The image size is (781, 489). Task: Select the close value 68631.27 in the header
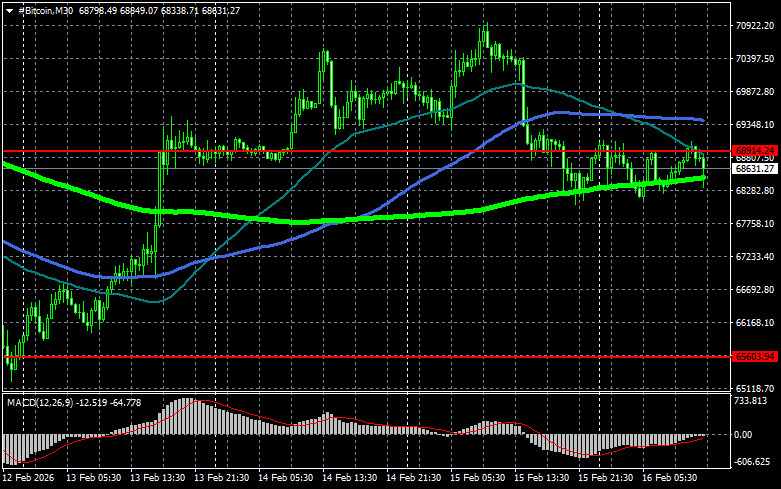(221, 10)
